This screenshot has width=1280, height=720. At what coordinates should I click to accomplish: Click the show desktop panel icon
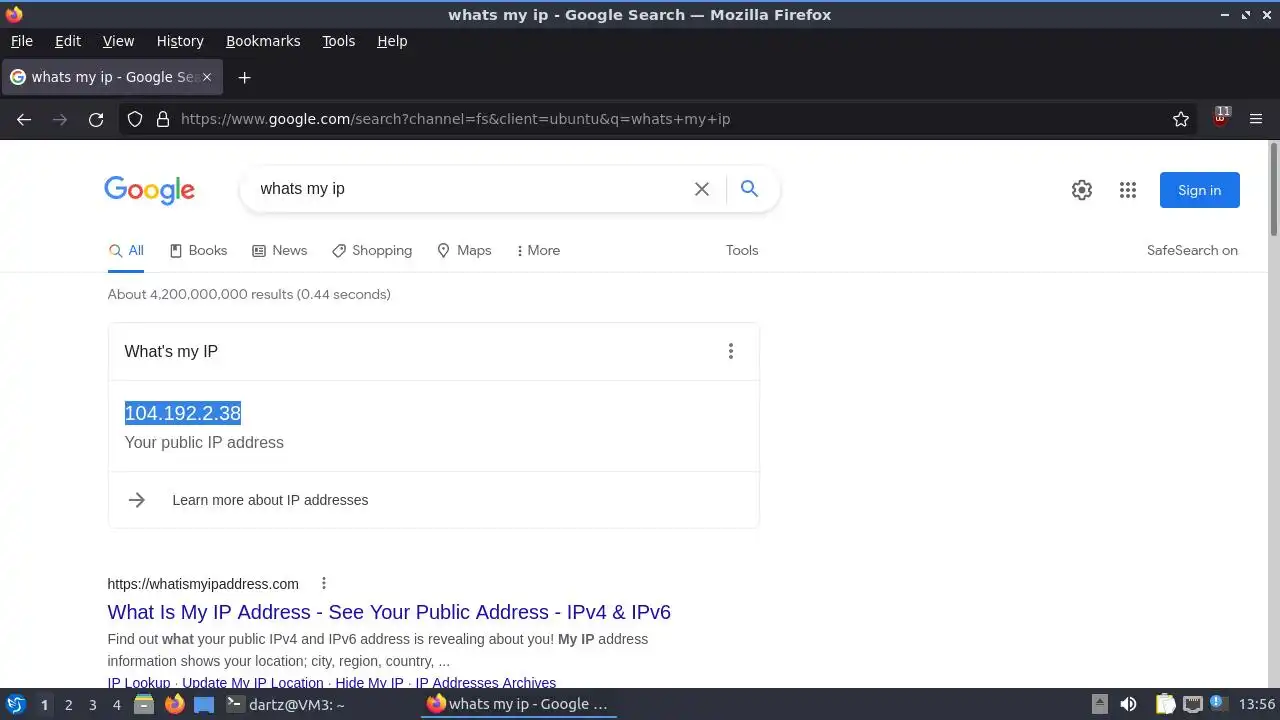point(204,704)
